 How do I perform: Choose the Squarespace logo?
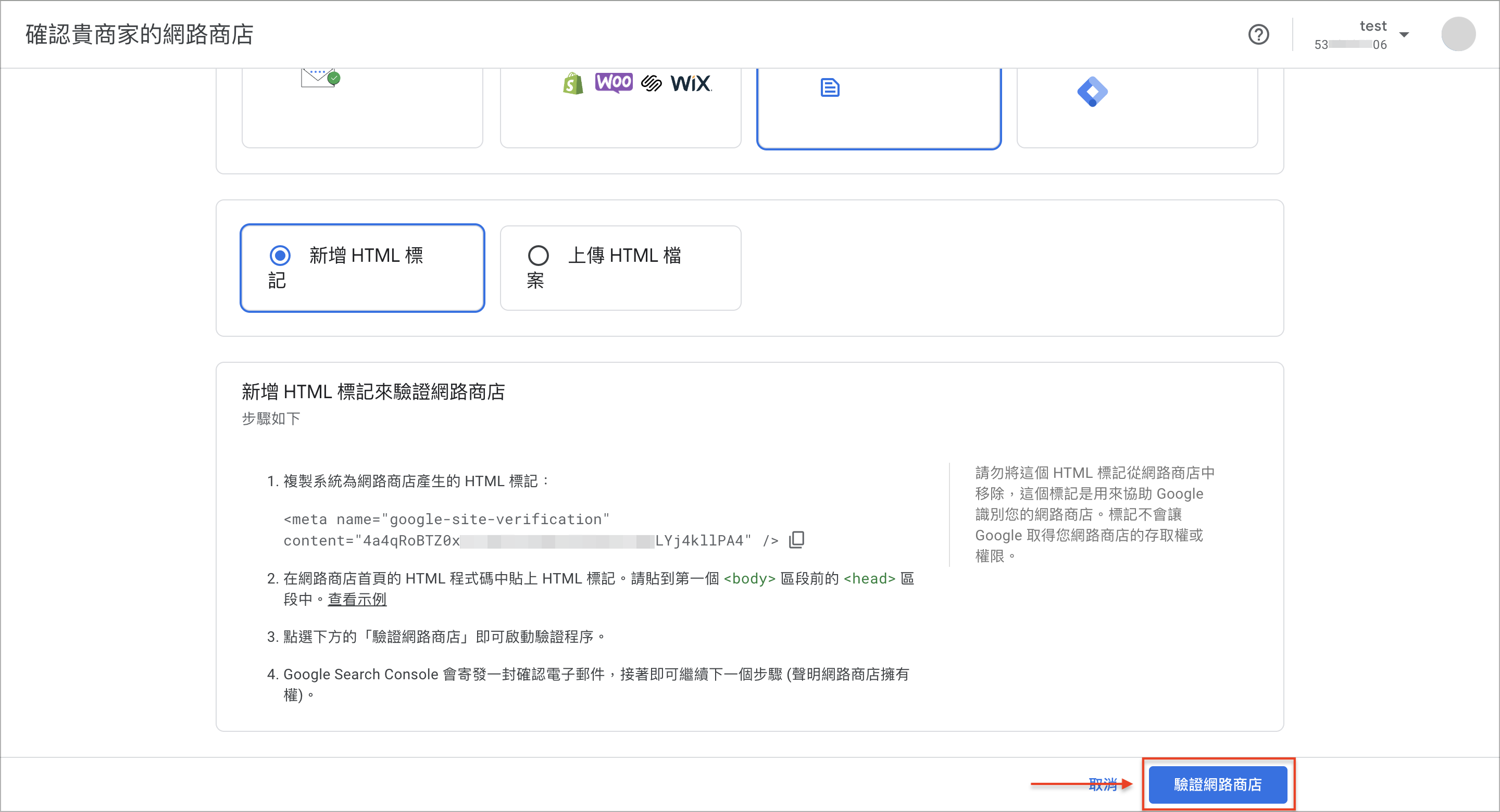click(651, 83)
